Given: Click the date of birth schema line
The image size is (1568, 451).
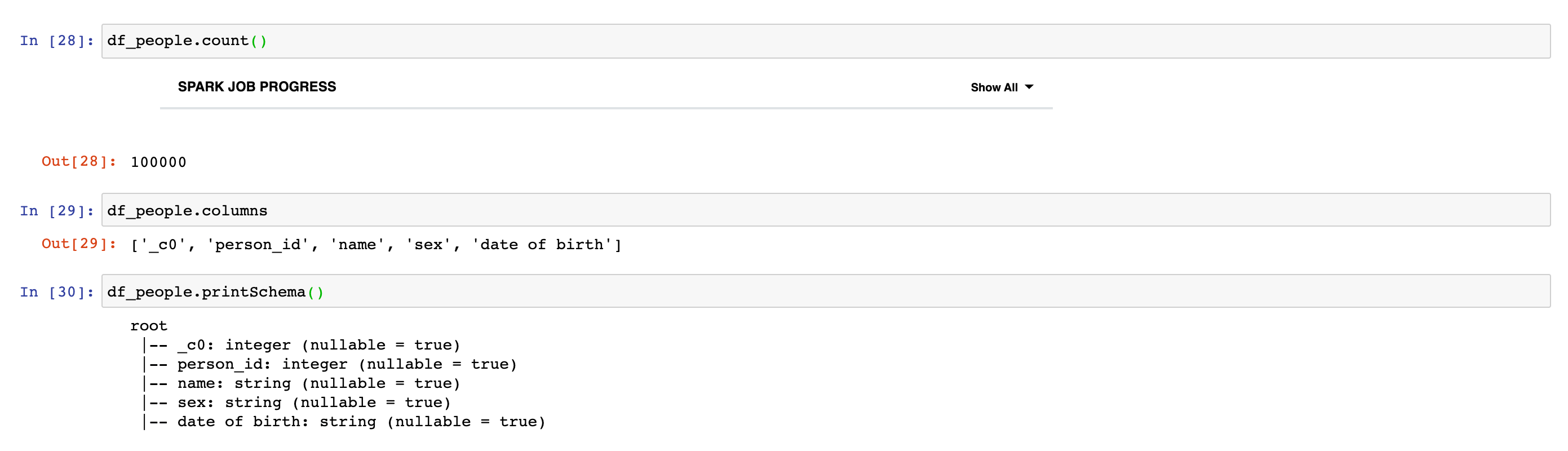Looking at the screenshot, I should (x=361, y=422).
